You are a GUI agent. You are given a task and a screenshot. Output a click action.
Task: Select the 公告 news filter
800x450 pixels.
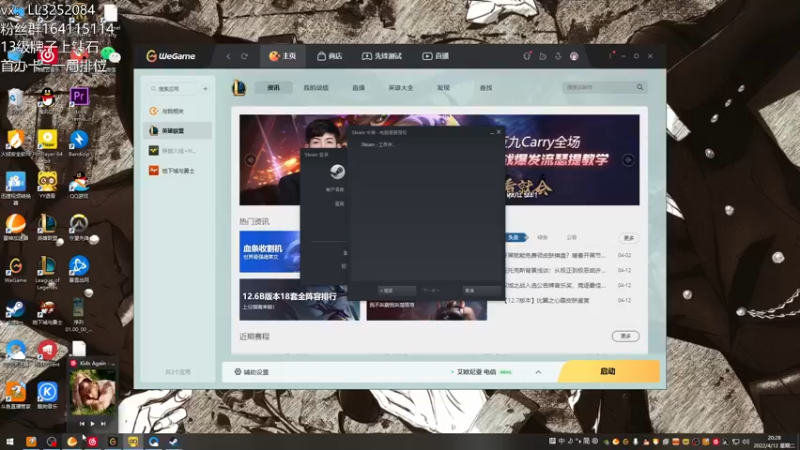click(x=571, y=237)
